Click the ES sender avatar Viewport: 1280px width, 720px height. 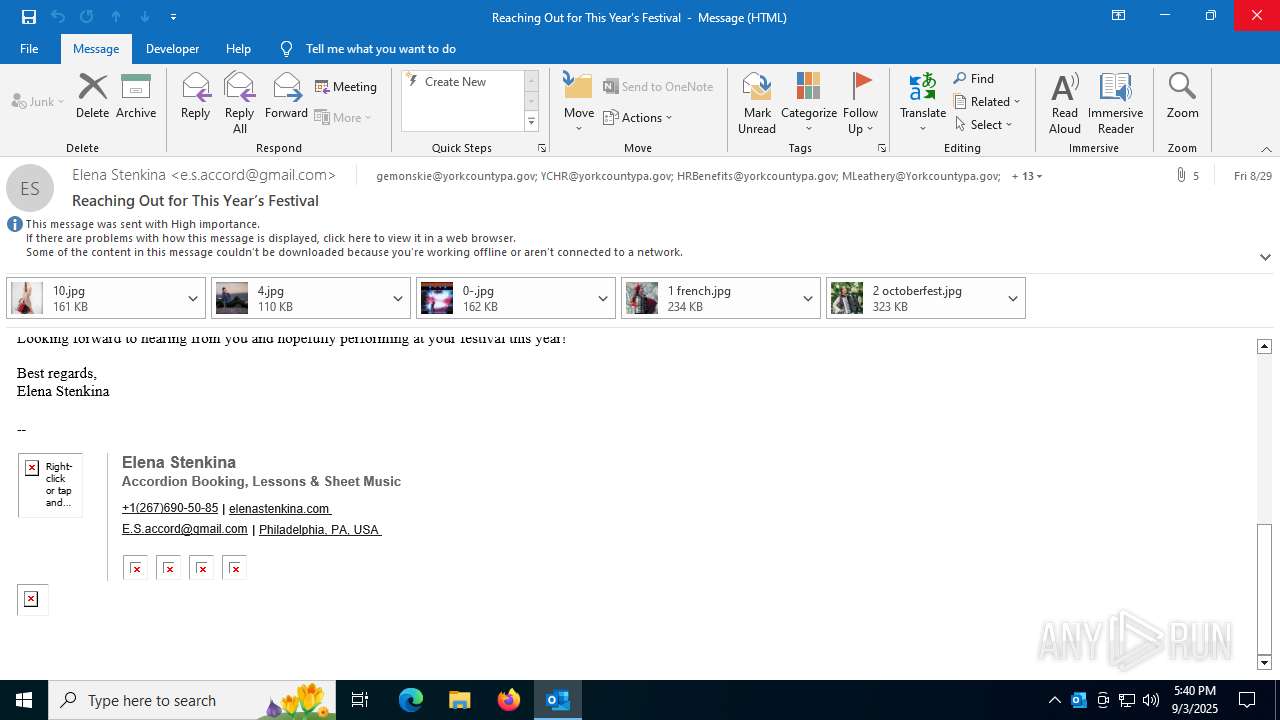[x=30, y=188]
